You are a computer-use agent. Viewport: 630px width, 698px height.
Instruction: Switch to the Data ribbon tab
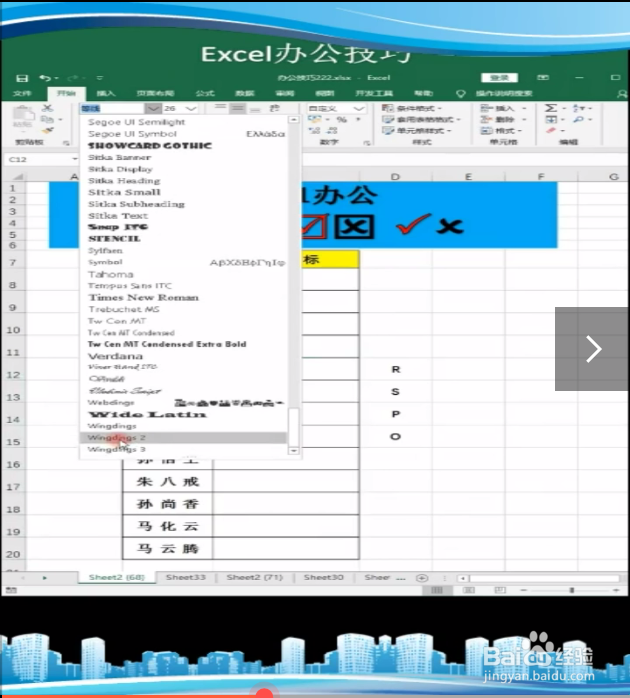pyautogui.click(x=244, y=93)
